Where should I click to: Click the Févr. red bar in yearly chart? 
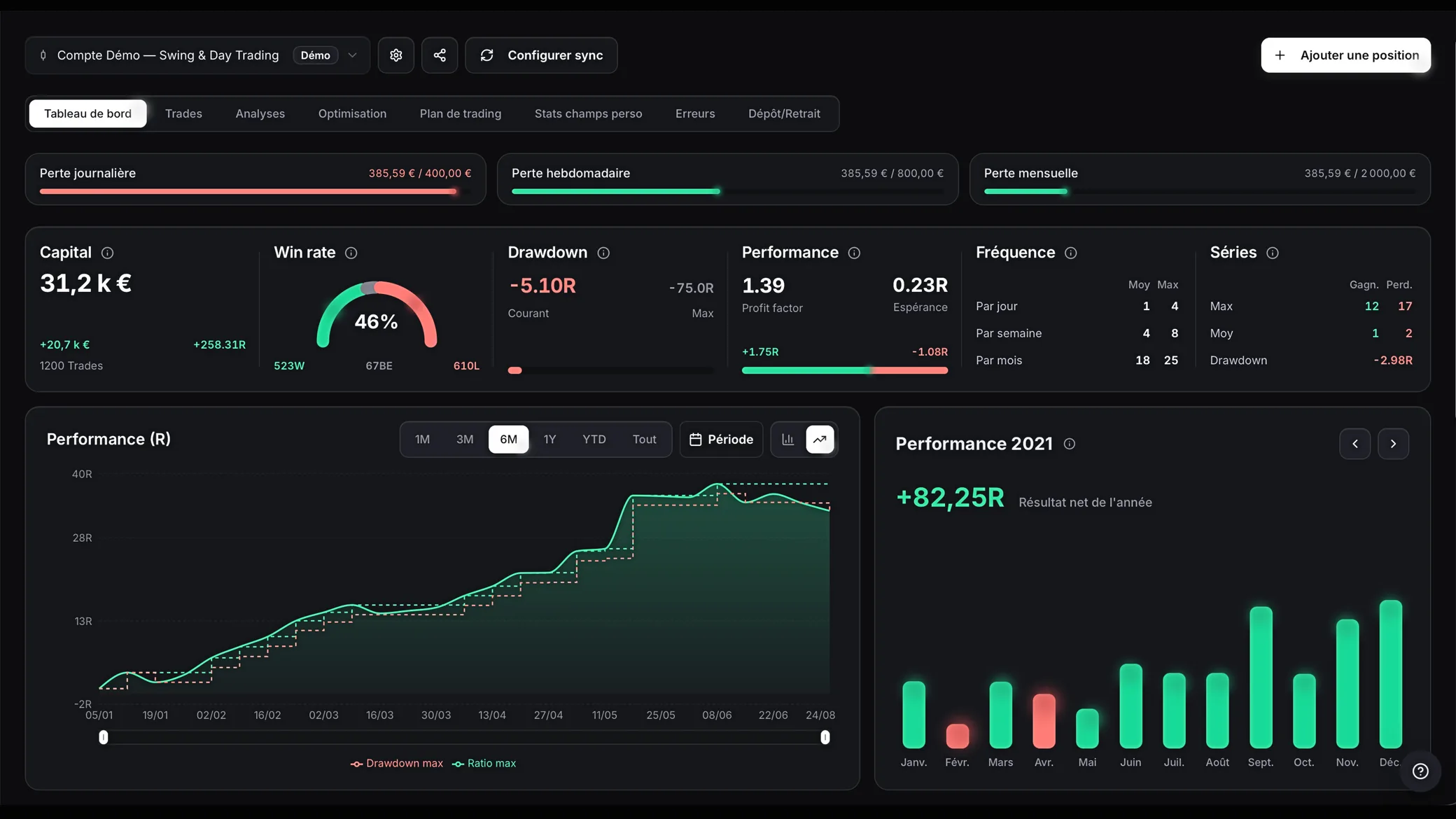click(x=957, y=736)
